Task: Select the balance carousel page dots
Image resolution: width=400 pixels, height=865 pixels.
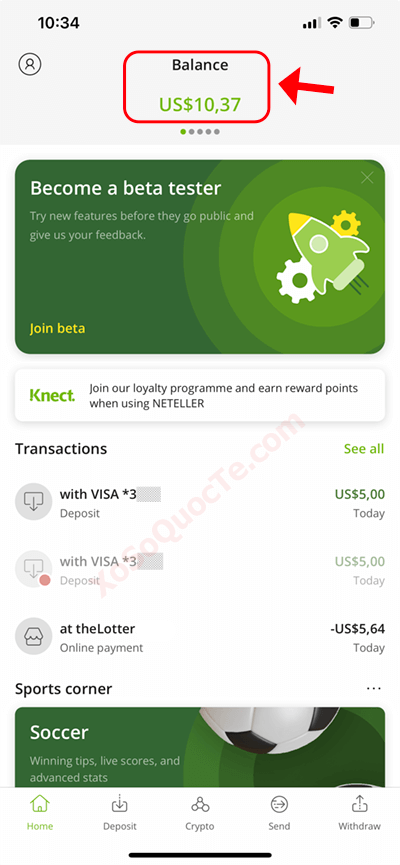Action: [x=200, y=132]
